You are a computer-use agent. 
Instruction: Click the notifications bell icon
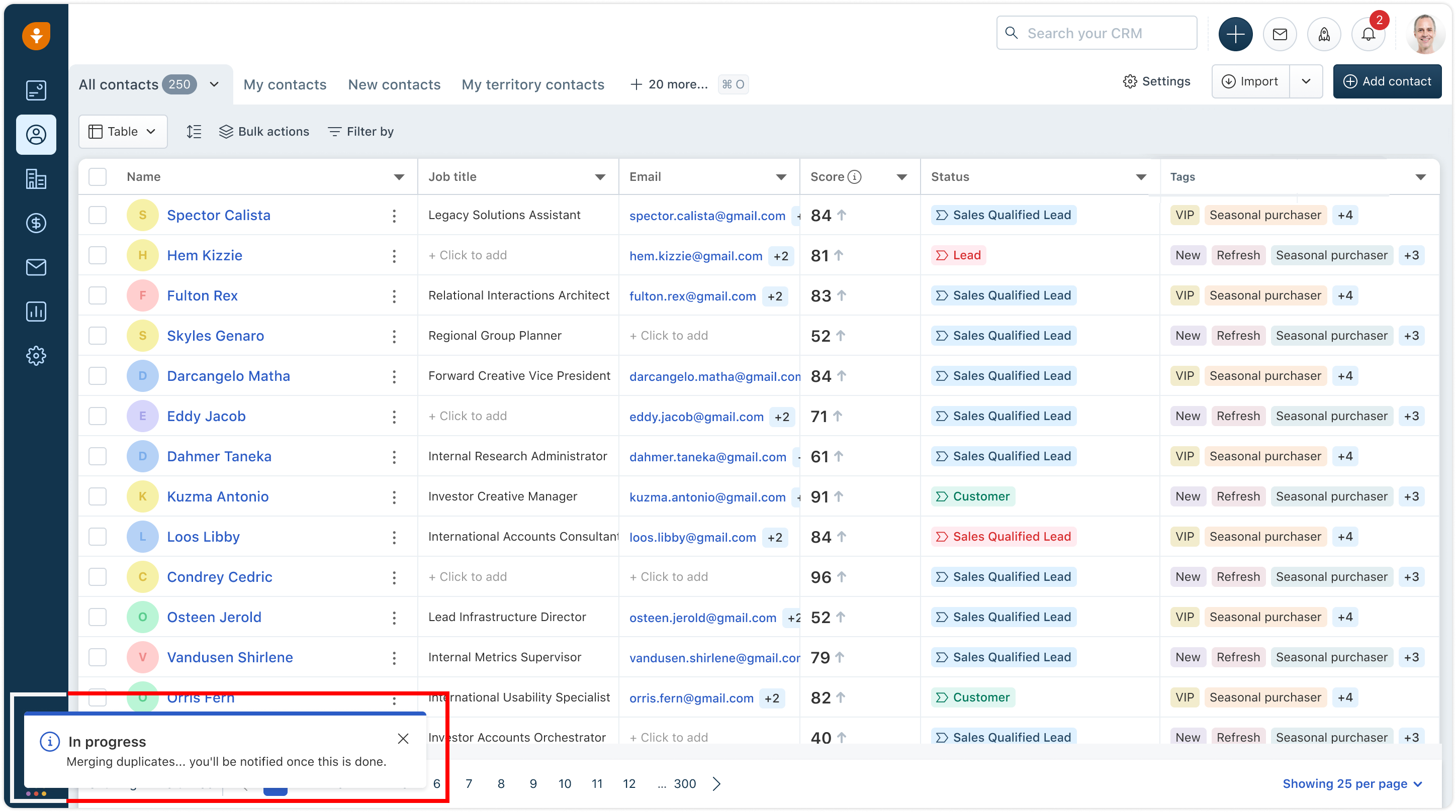pyautogui.click(x=1368, y=35)
